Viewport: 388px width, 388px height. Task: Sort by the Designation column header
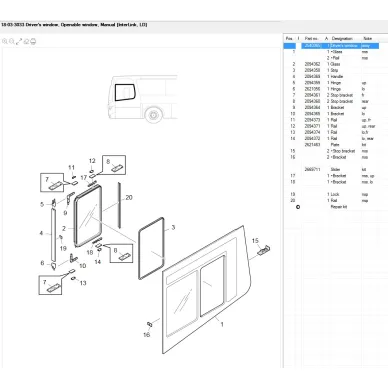click(342, 39)
